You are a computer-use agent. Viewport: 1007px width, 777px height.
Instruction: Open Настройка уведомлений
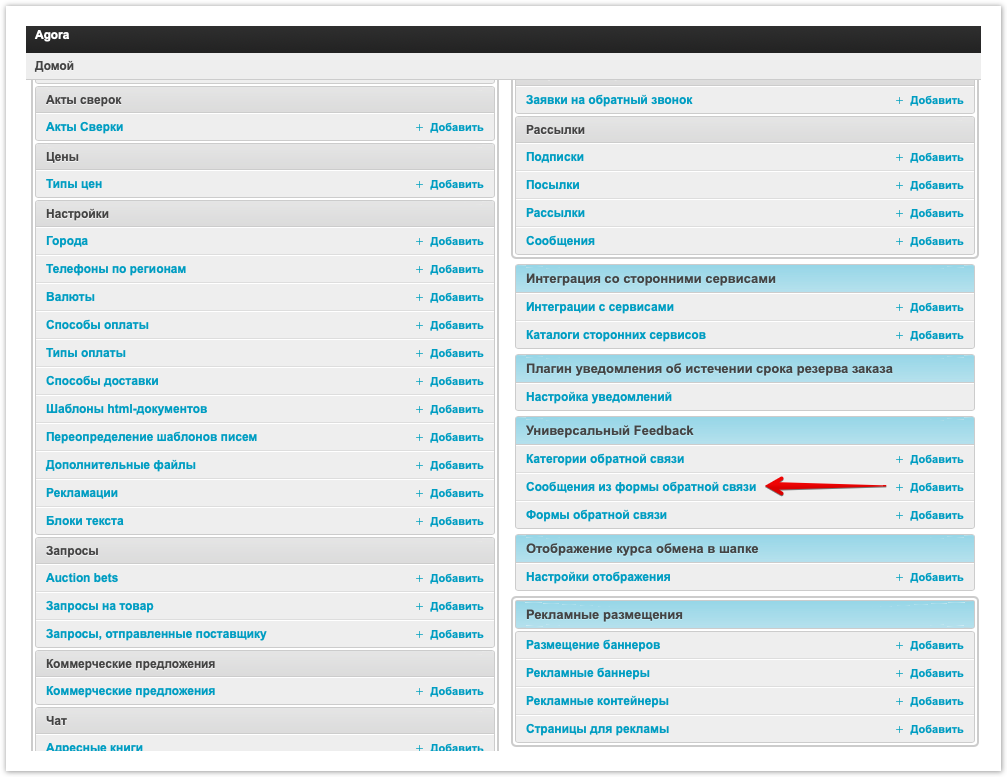click(599, 397)
